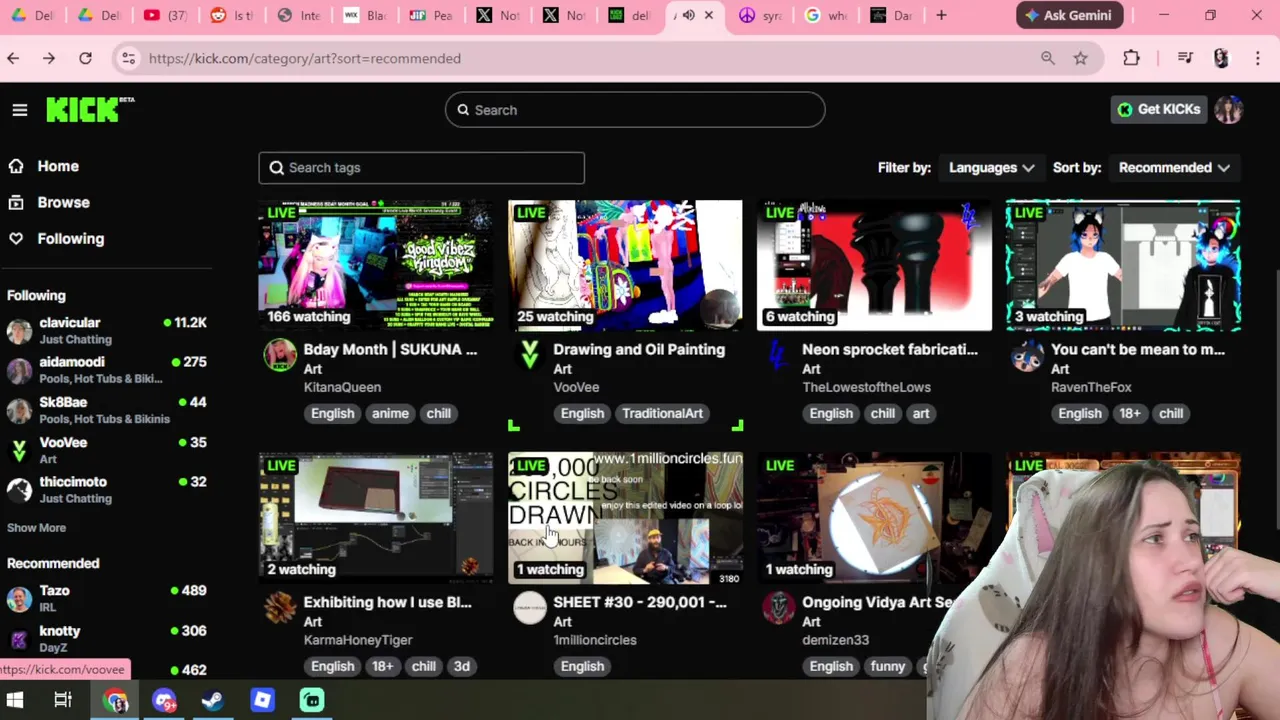Click VooVee streamer avatar on card
Image resolution: width=1280 pixels, height=720 pixels.
(x=529, y=355)
